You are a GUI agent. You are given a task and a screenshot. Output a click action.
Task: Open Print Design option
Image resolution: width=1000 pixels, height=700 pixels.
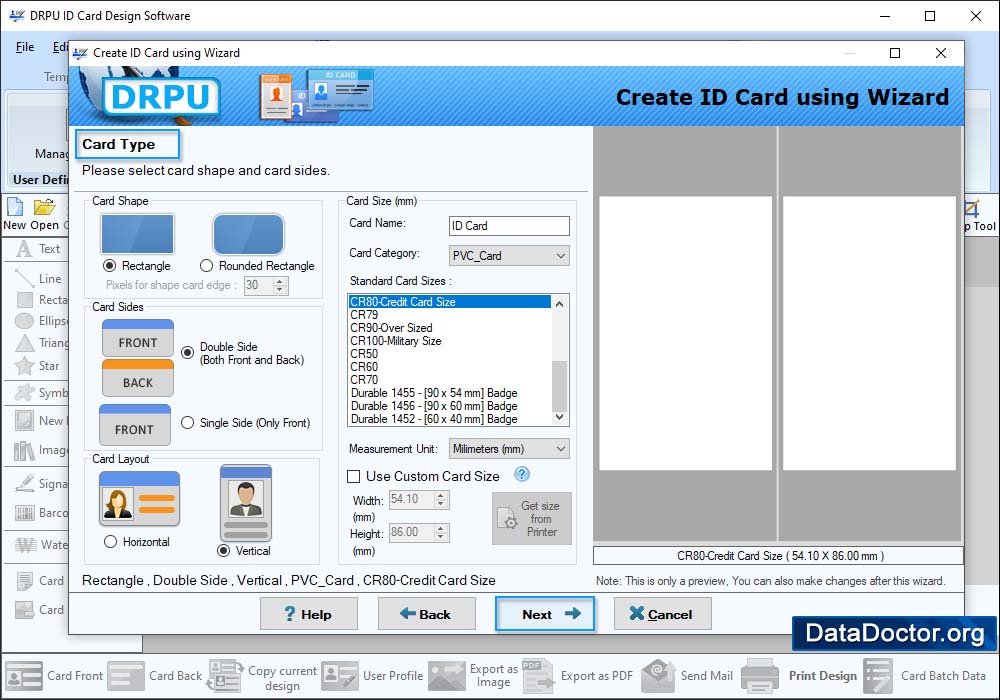(800, 676)
